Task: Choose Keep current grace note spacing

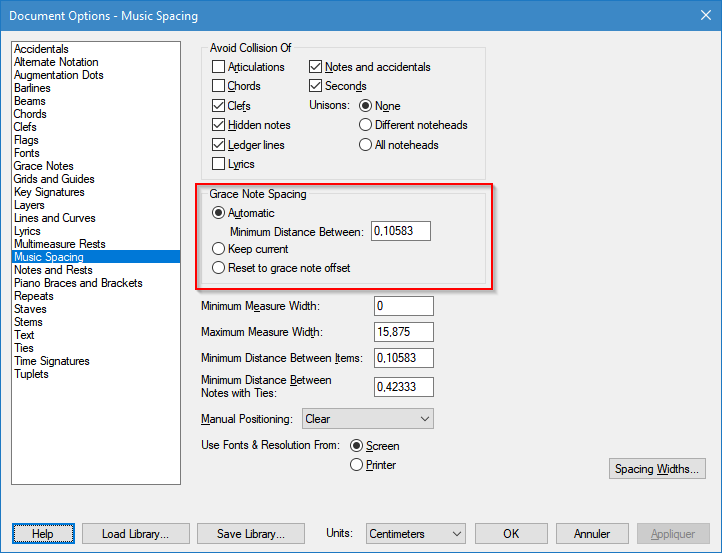Action: (x=219, y=249)
